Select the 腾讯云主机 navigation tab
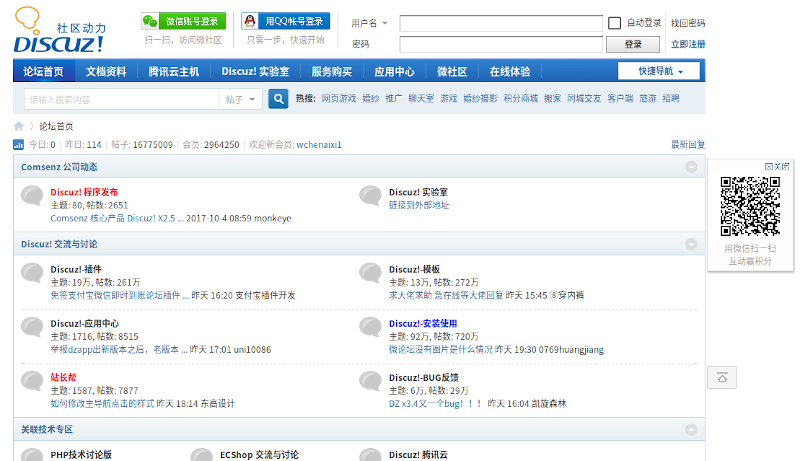The image size is (800, 461). [x=173, y=71]
